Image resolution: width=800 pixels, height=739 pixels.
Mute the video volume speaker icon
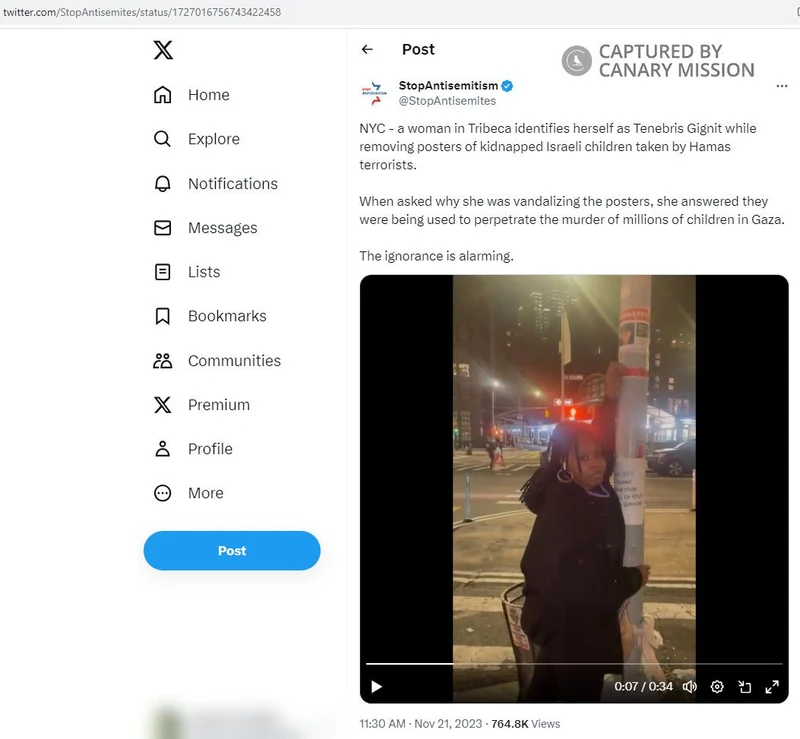point(690,687)
